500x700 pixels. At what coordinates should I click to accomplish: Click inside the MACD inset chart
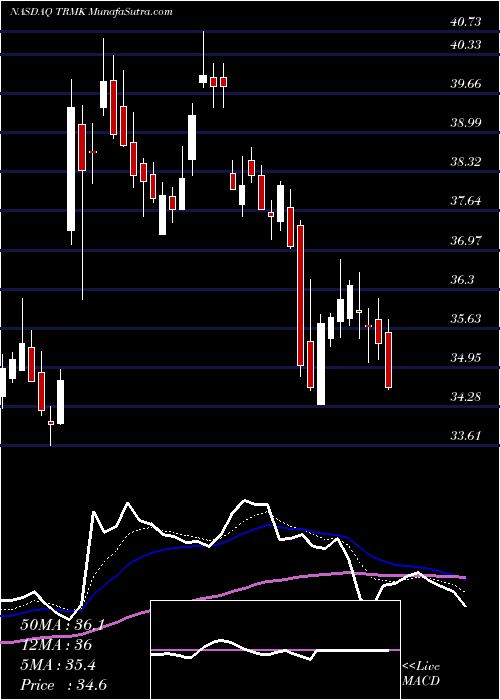tap(275, 650)
